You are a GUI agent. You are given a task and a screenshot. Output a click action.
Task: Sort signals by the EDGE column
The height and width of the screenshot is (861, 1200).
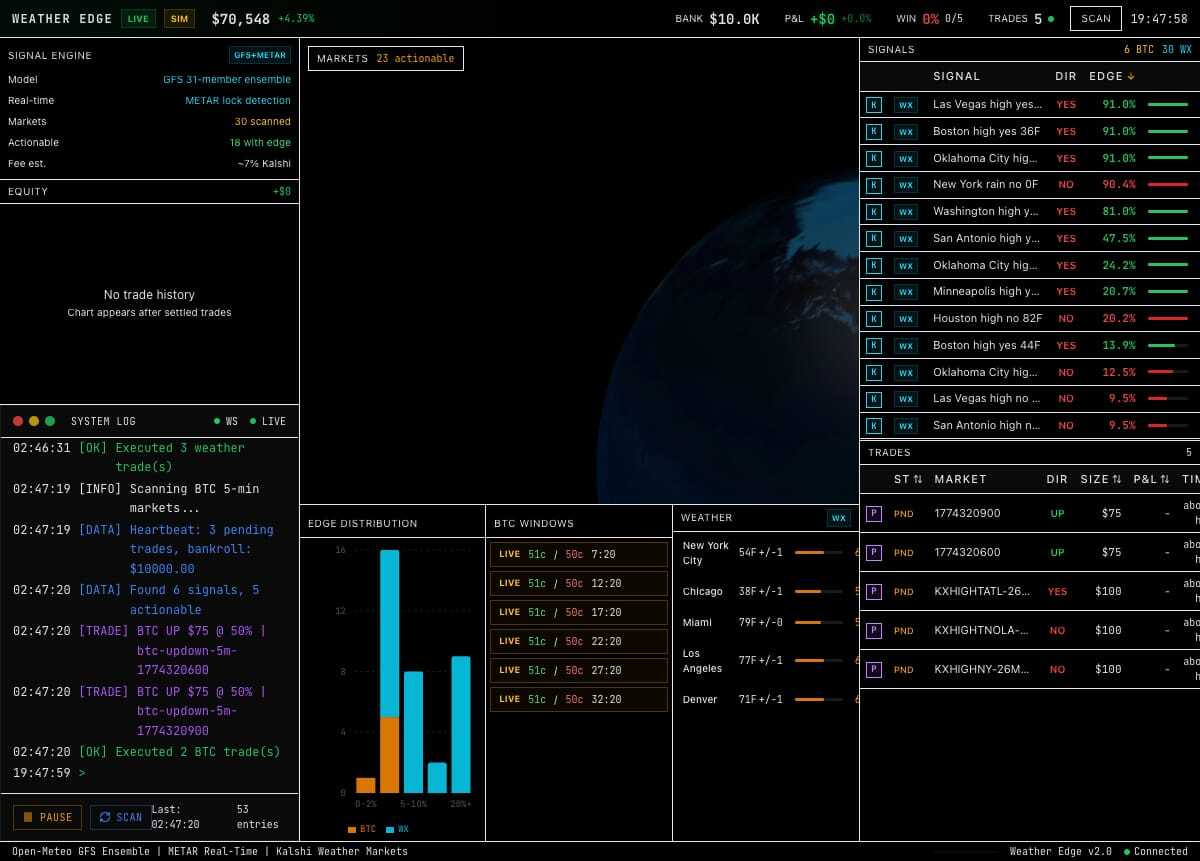pos(1110,77)
